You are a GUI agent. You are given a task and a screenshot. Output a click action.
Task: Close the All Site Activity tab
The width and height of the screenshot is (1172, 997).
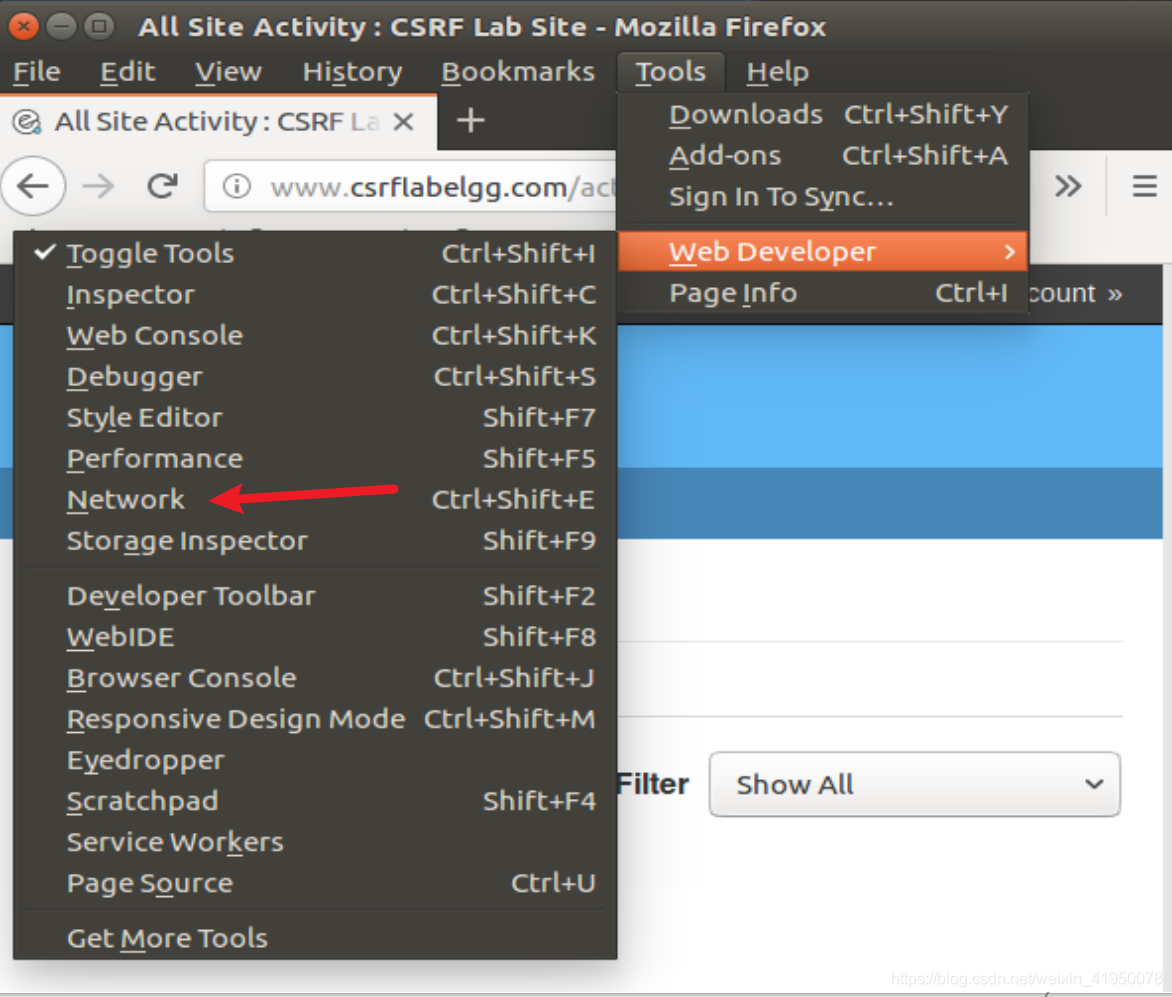click(x=404, y=121)
